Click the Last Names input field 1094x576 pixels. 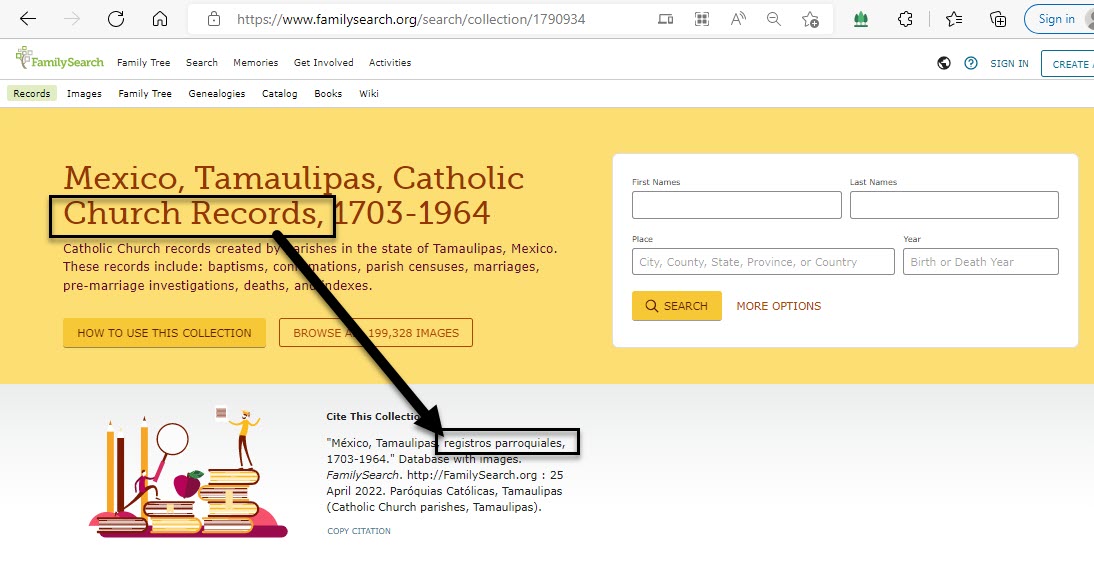point(954,205)
